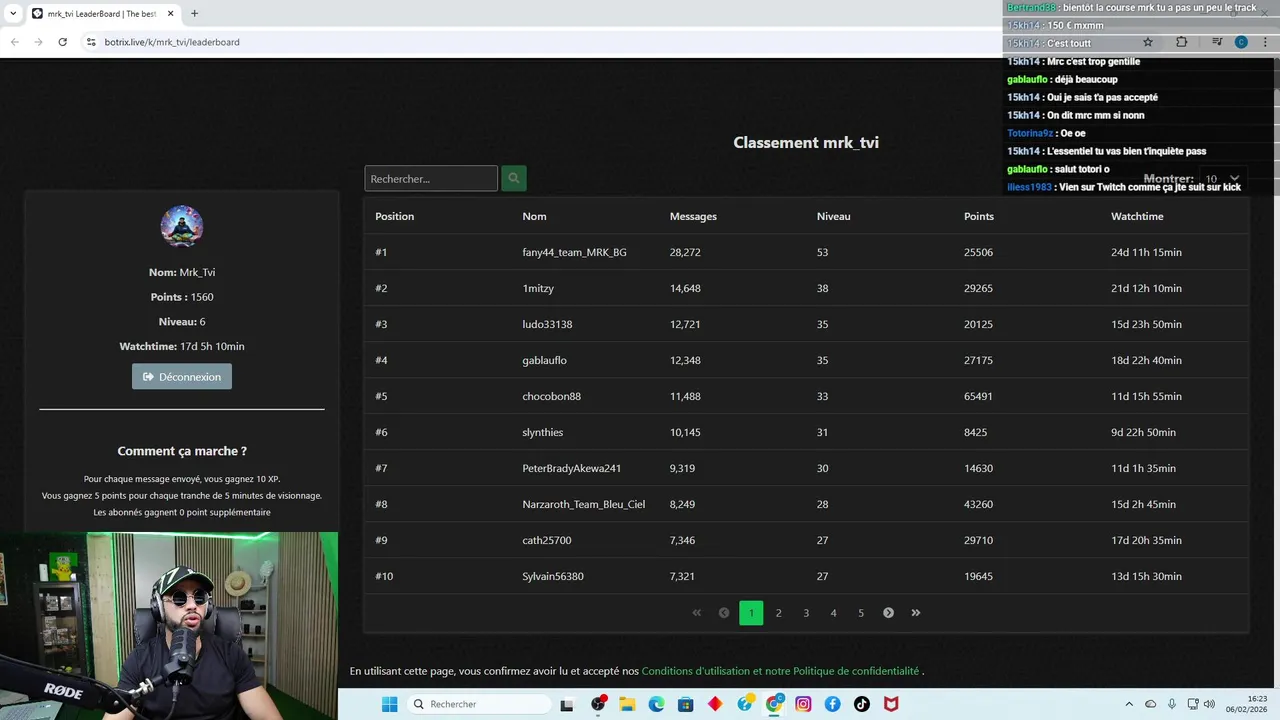This screenshot has height=720, width=1280.
Task: Open Task View on the taskbar
Action: [x=567, y=704]
